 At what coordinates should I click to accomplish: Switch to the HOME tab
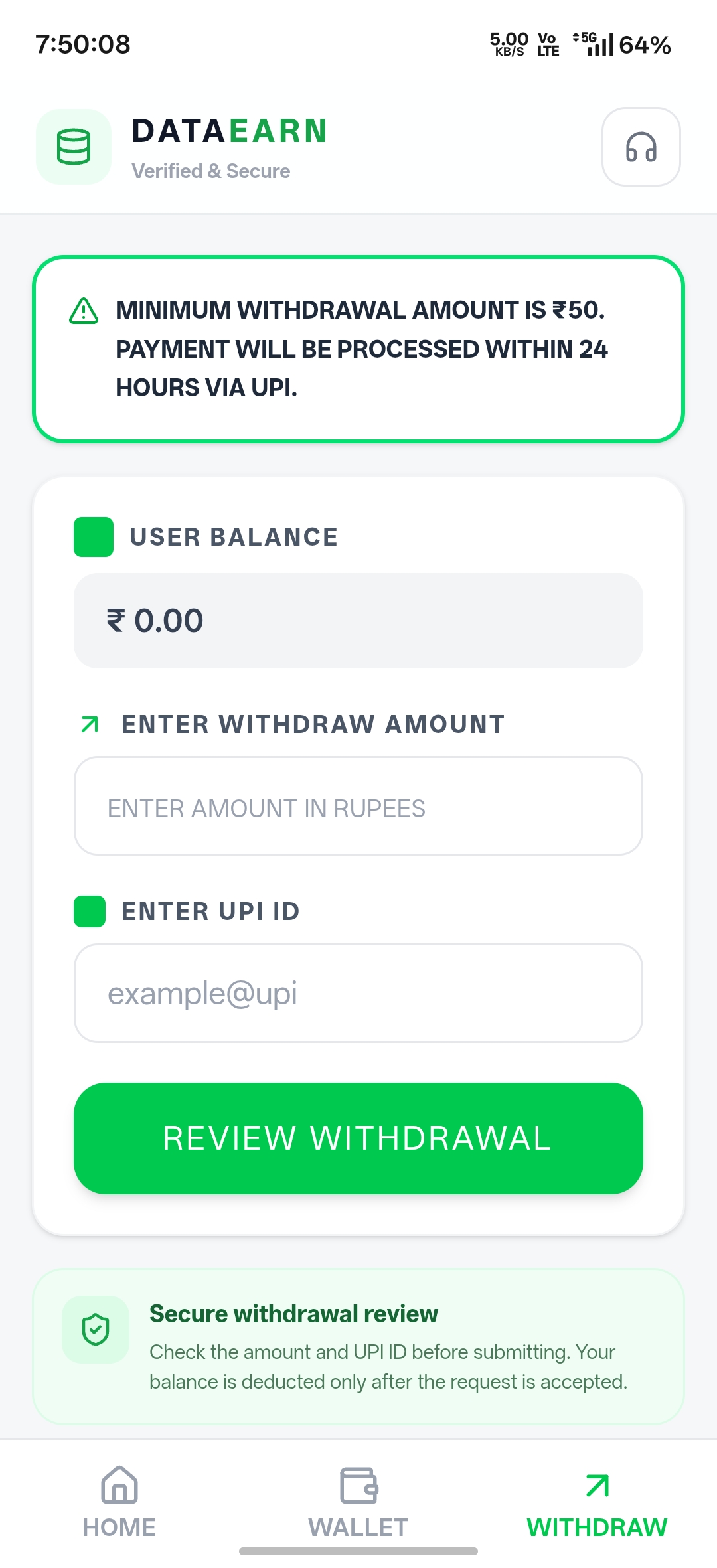click(x=119, y=1528)
